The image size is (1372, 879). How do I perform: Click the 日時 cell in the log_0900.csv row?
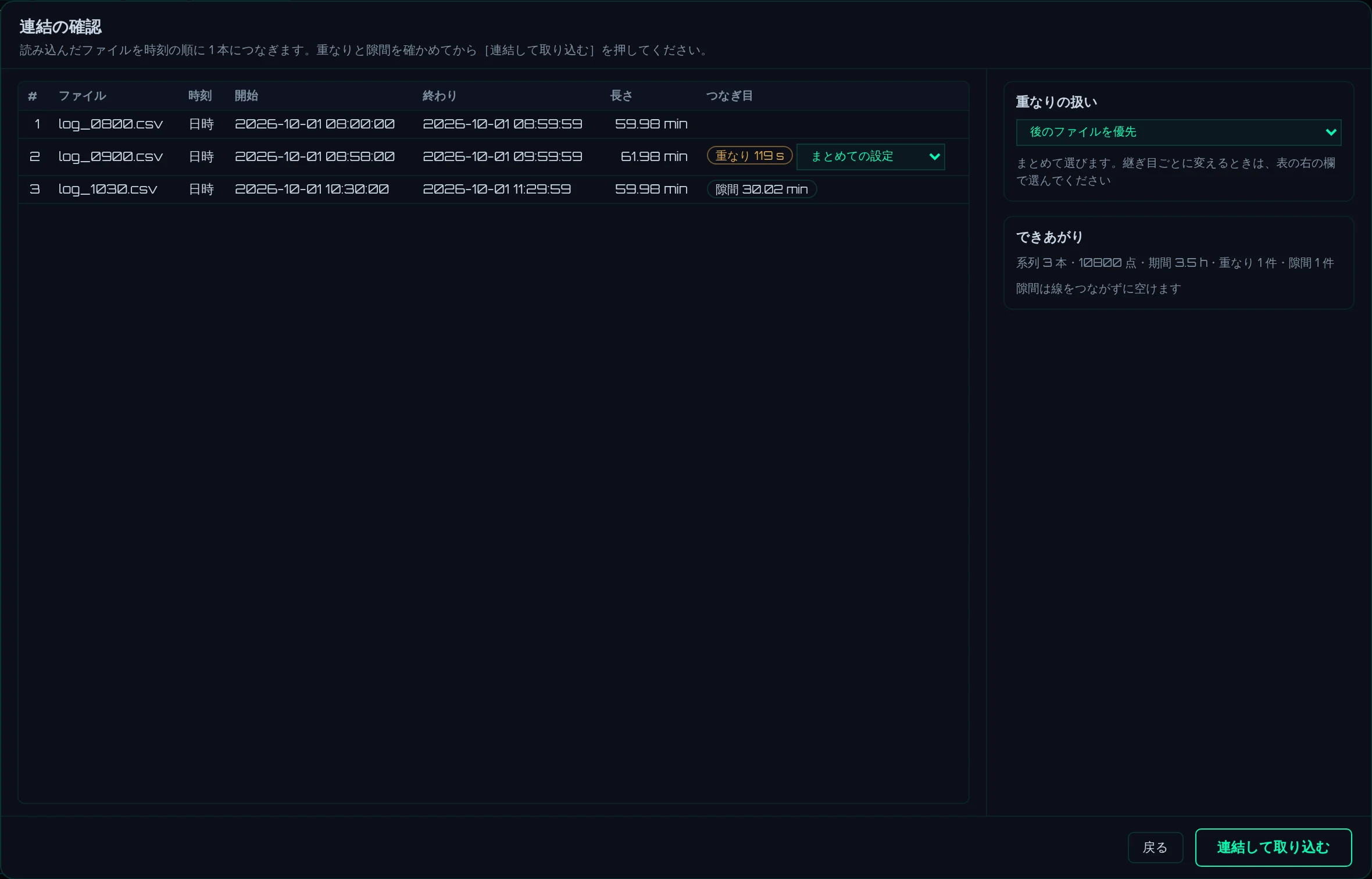pyautogui.click(x=201, y=156)
